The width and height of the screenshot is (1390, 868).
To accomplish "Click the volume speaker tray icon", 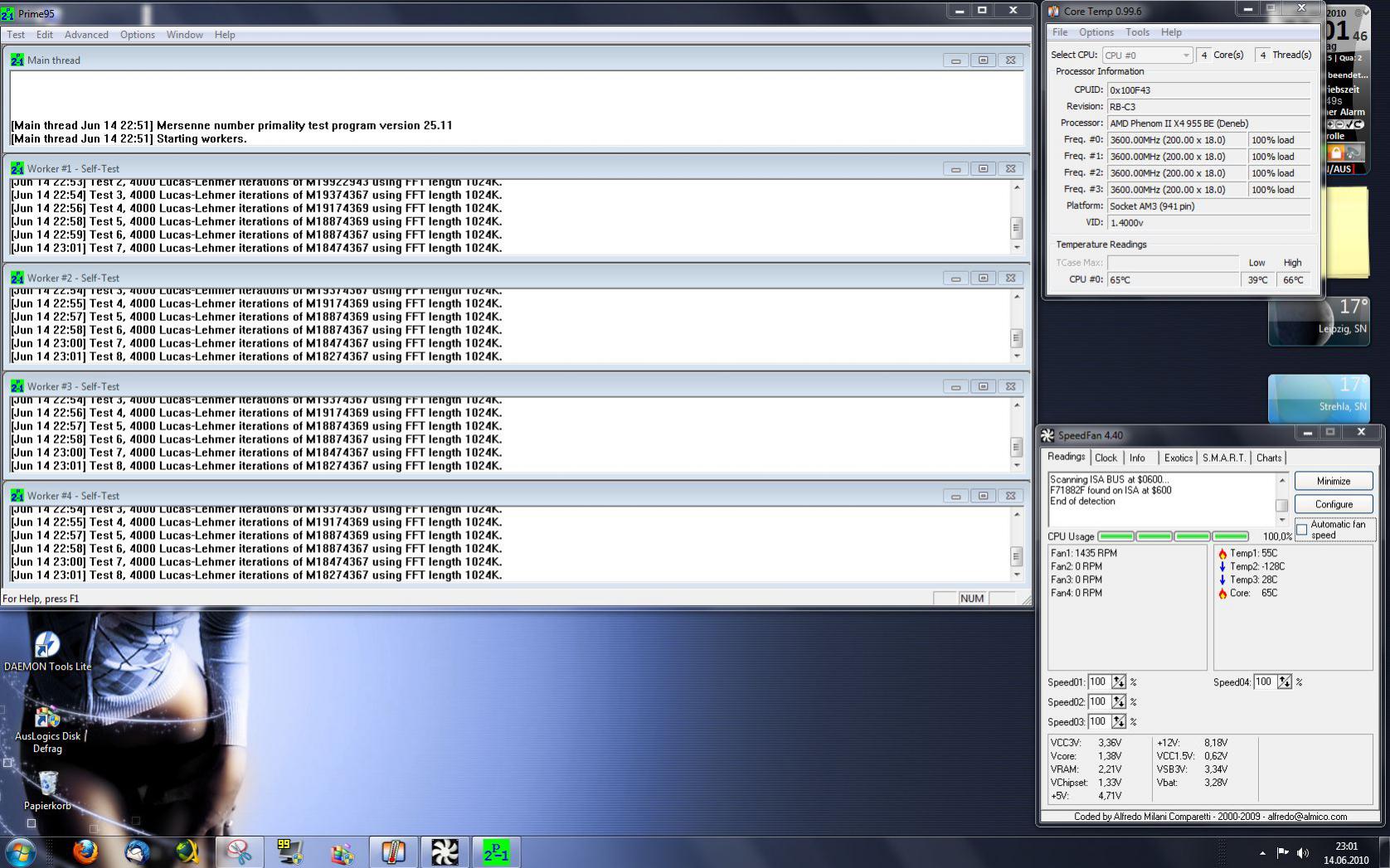I will coord(1303,852).
